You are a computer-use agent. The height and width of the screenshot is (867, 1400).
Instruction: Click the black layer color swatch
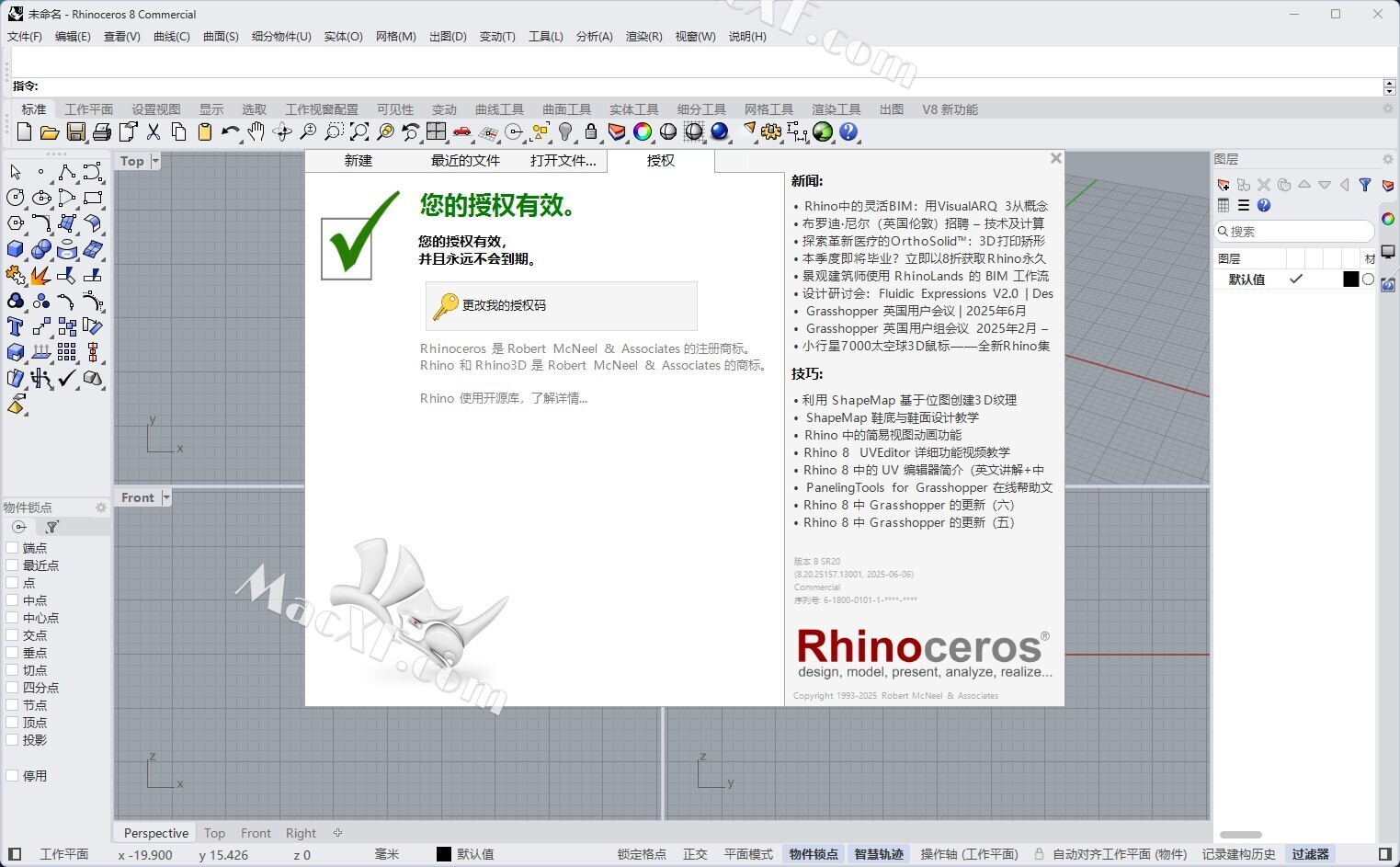(1350, 279)
